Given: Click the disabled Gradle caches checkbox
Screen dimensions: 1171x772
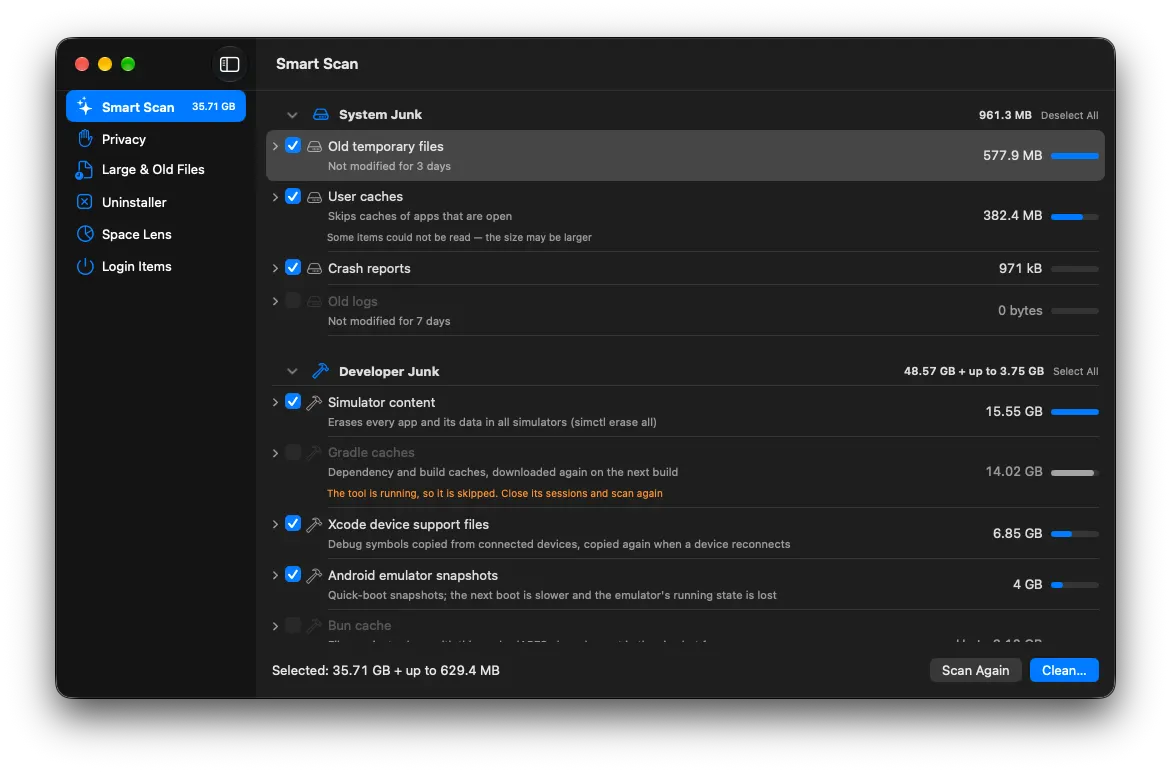Looking at the screenshot, I should [x=293, y=452].
